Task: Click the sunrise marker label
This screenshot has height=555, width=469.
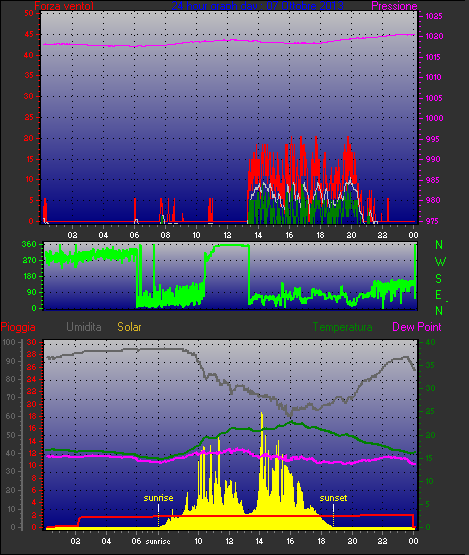Action: 158,498
